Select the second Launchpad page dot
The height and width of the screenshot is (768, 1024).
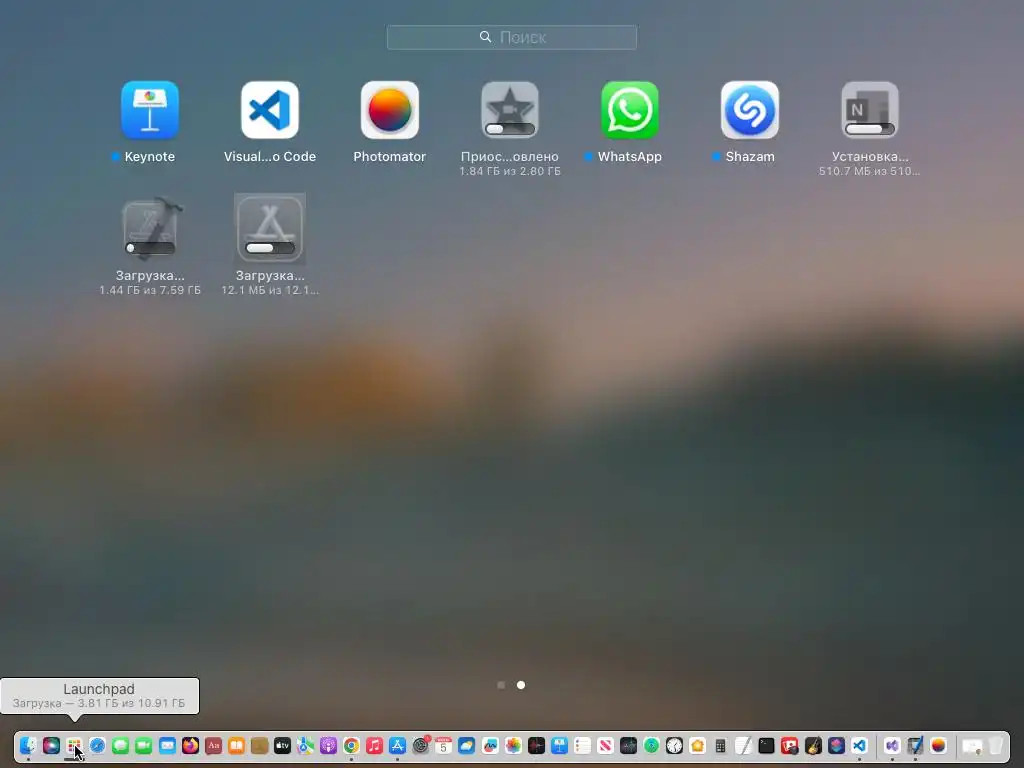pyautogui.click(x=521, y=685)
